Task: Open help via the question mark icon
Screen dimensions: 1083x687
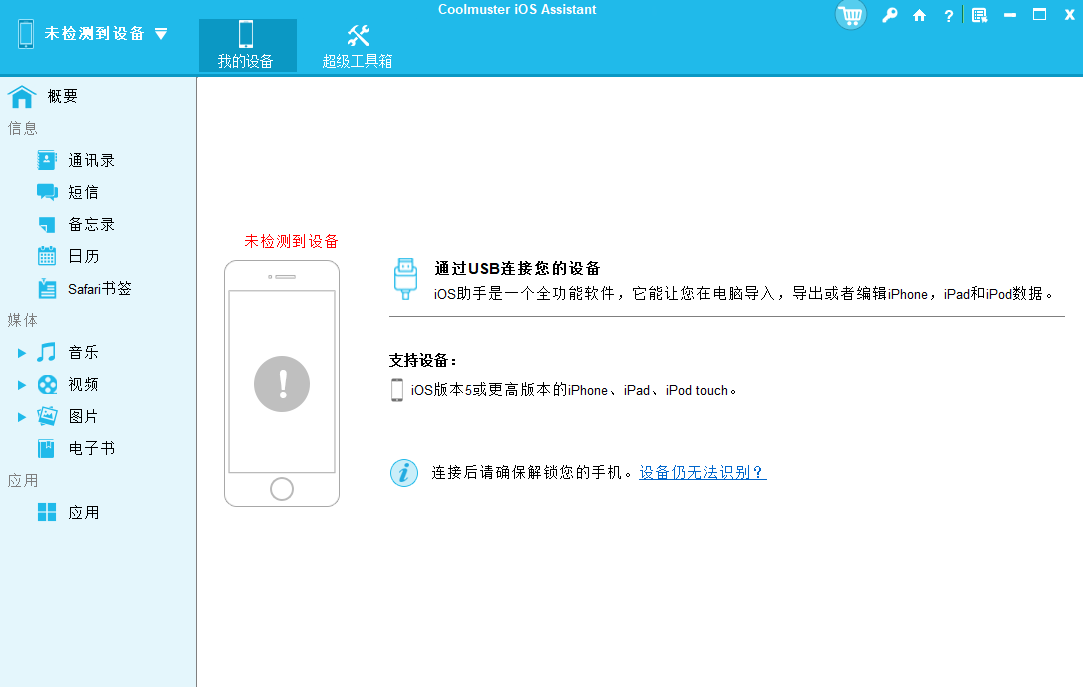Action: (948, 16)
